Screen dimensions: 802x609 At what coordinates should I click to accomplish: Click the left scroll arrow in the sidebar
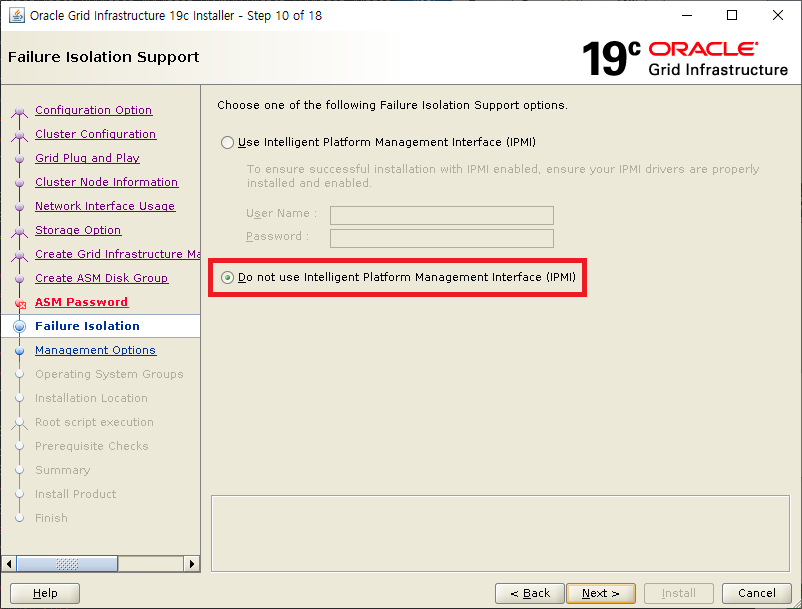point(9,564)
